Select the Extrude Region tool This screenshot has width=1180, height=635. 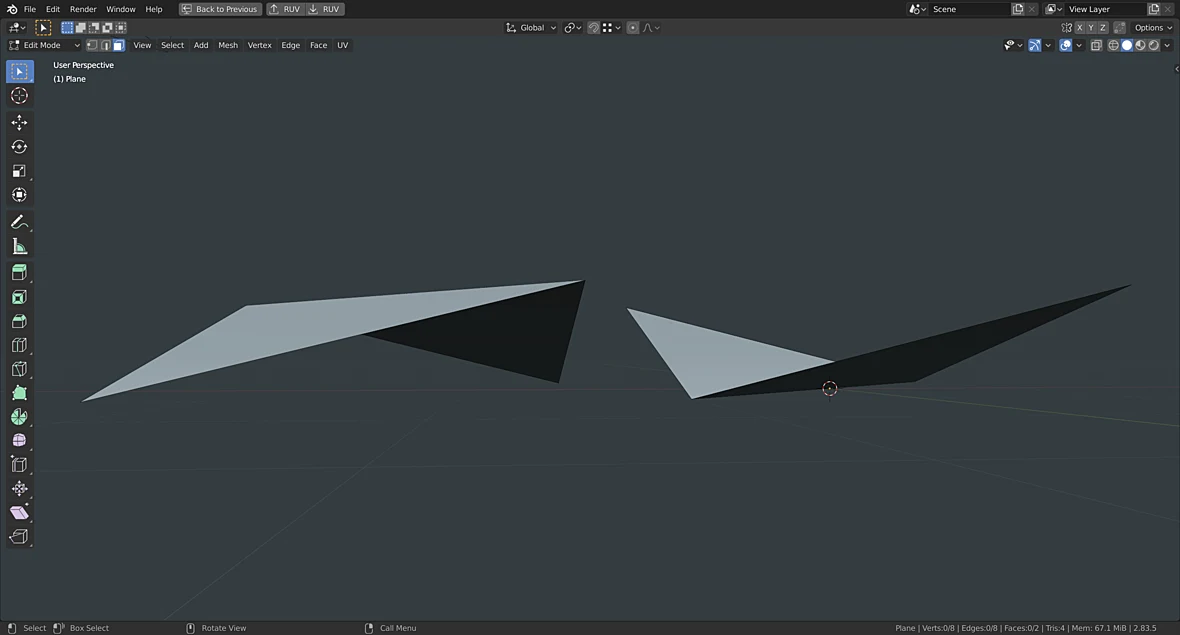(20, 272)
